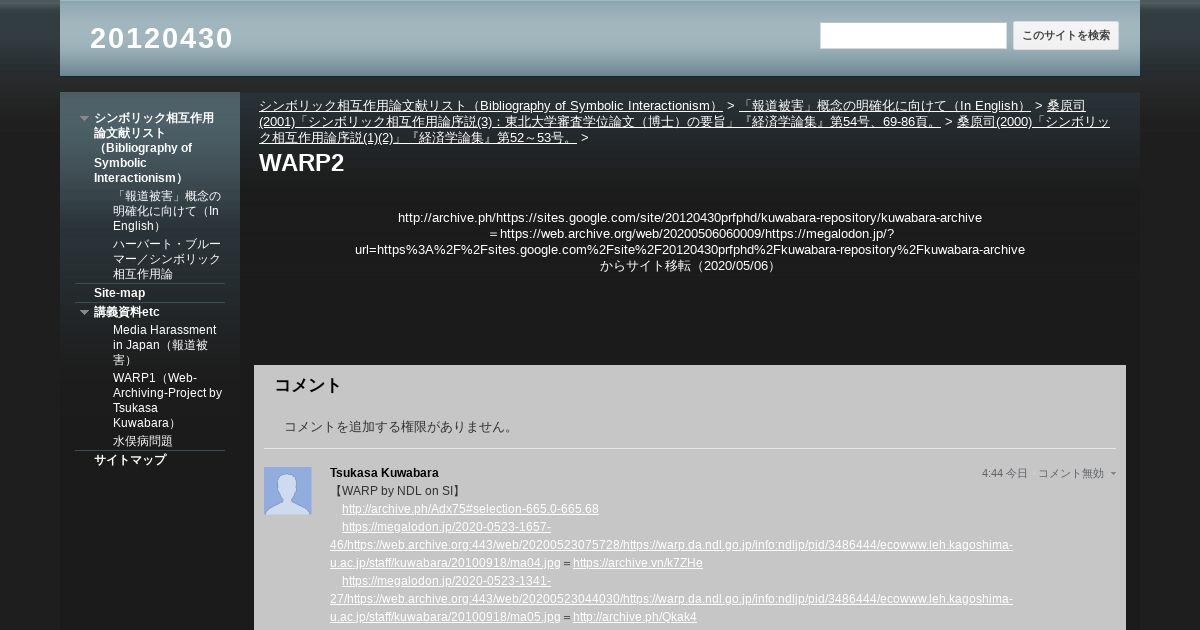This screenshot has width=1200, height=630.
Task: Click the コメントを追加する権限がありません notice
Action: pyautogui.click(x=399, y=427)
